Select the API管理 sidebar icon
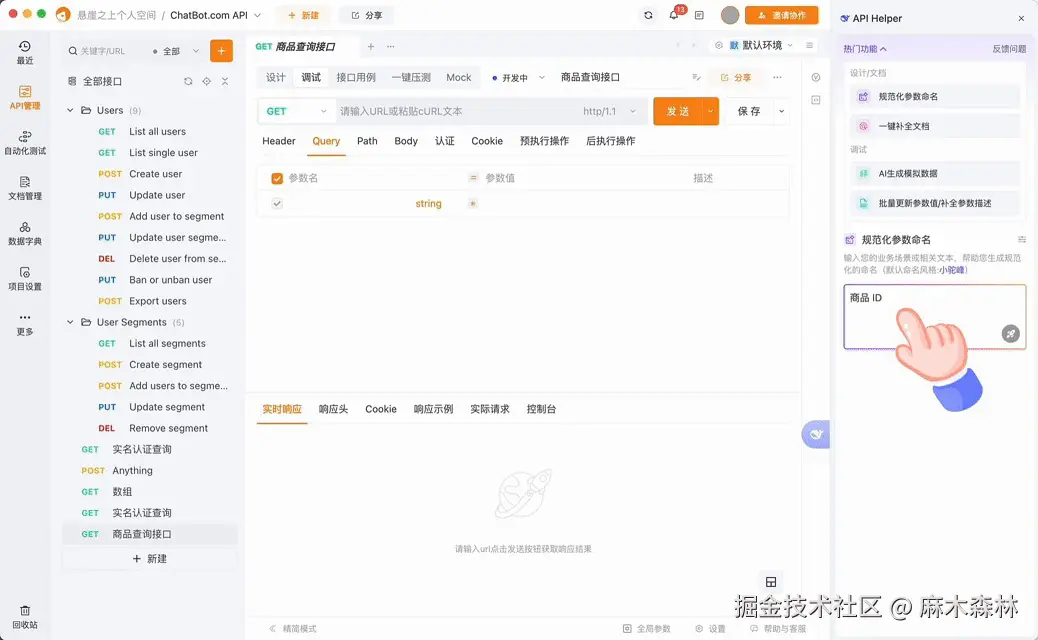 (x=24, y=97)
